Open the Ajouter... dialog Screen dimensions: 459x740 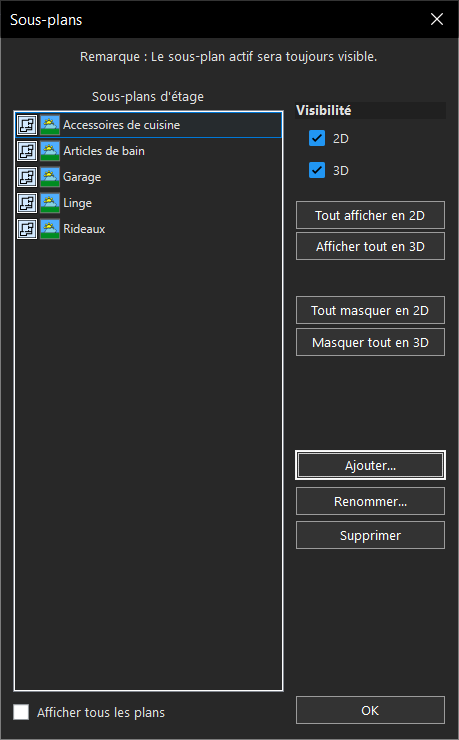pos(370,465)
